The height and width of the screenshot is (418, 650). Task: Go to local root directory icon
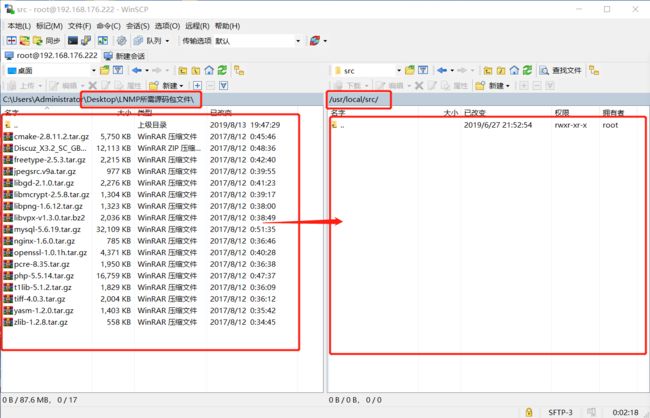click(196, 70)
